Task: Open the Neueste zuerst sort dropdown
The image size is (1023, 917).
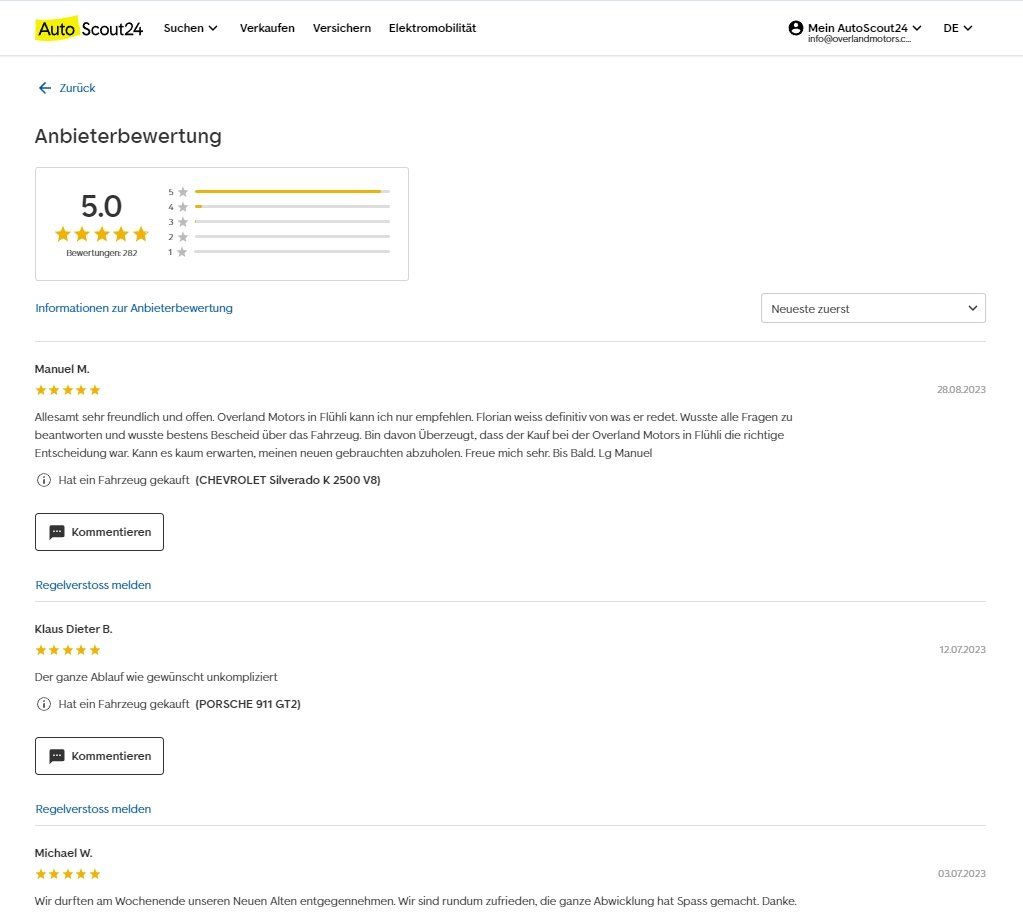Action: click(873, 308)
